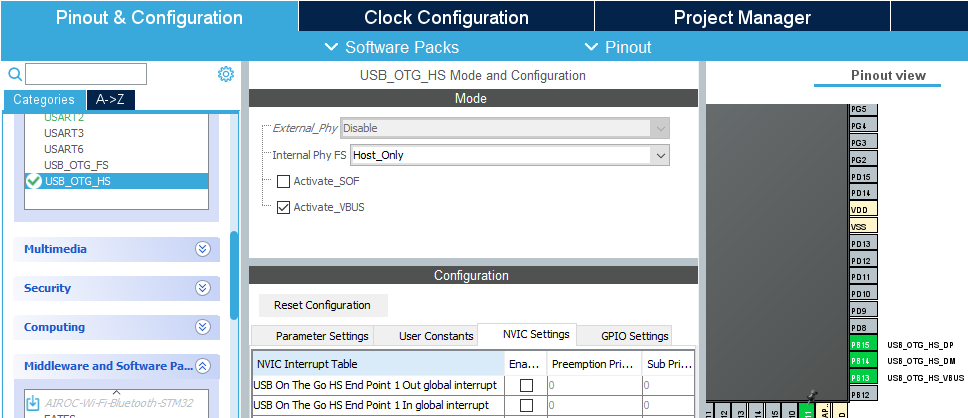Enable End Point 1 Out interrupt checkbox

(526, 385)
